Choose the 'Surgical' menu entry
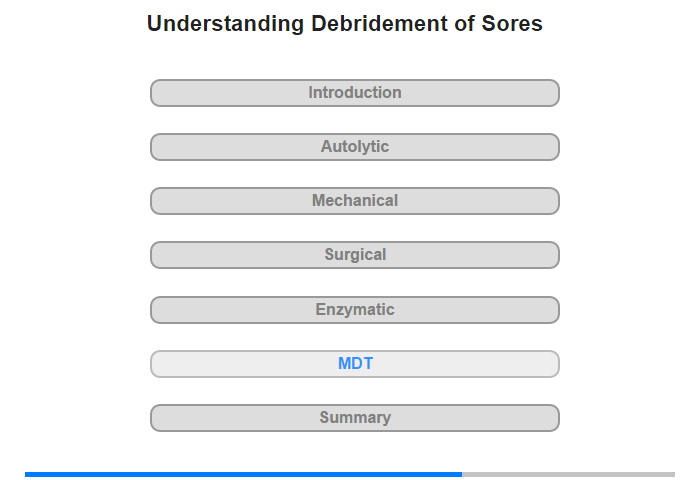700x480 pixels. 355,255
